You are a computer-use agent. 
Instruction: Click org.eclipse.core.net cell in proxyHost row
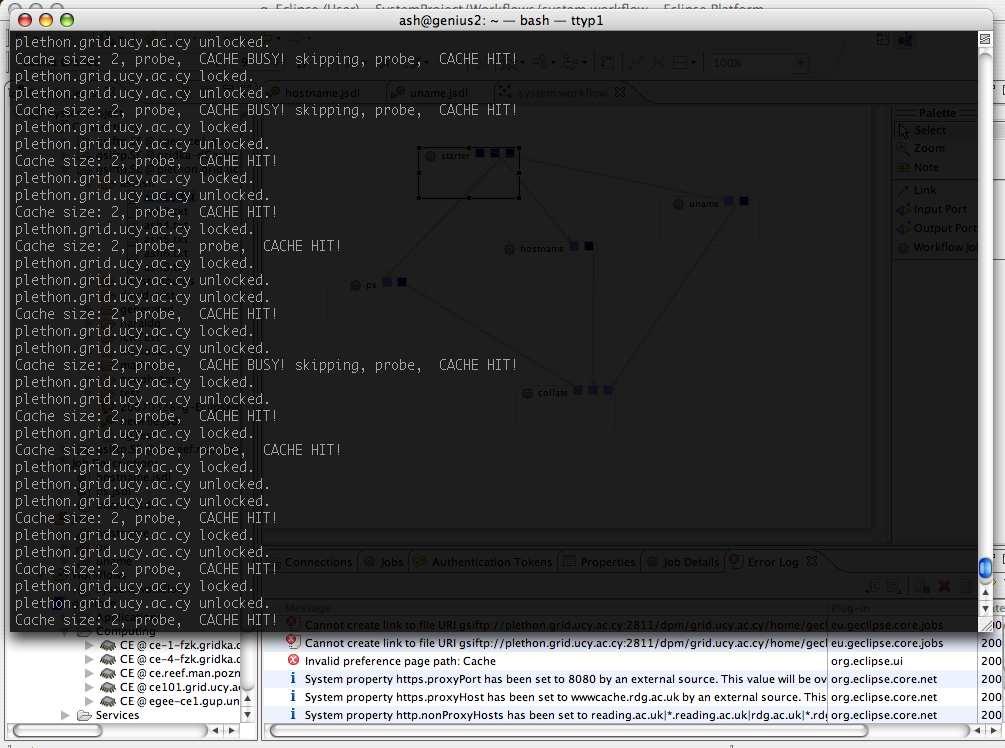(884, 697)
